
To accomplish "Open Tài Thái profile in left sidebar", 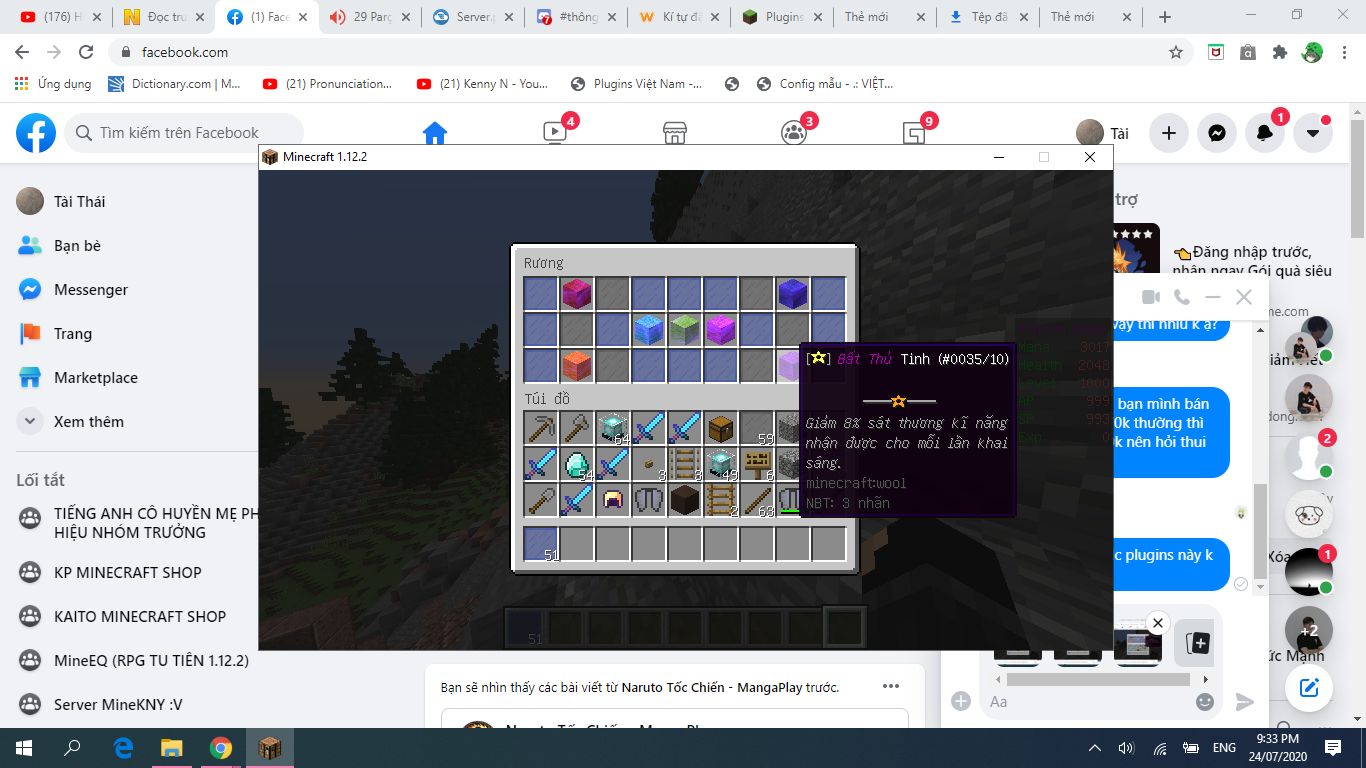I will pyautogui.click(x=132, y=201).
